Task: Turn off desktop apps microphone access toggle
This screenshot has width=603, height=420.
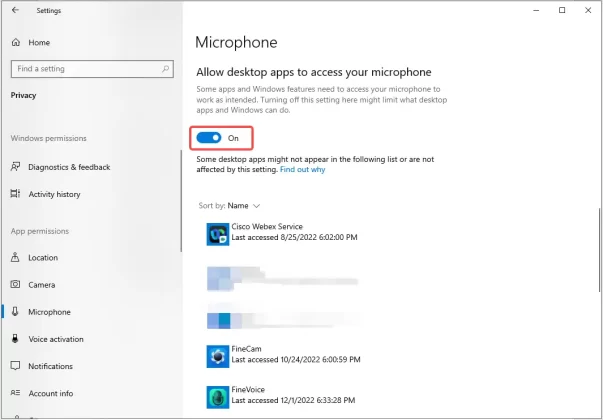Action: pos(209,138)
